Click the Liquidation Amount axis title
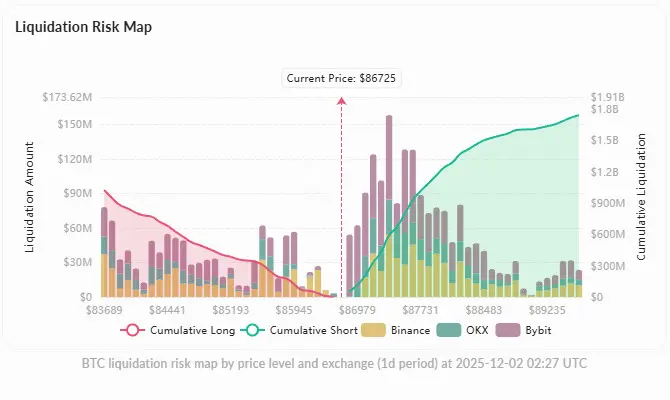This screenshot has width=670, height=400. coord(31,198)
